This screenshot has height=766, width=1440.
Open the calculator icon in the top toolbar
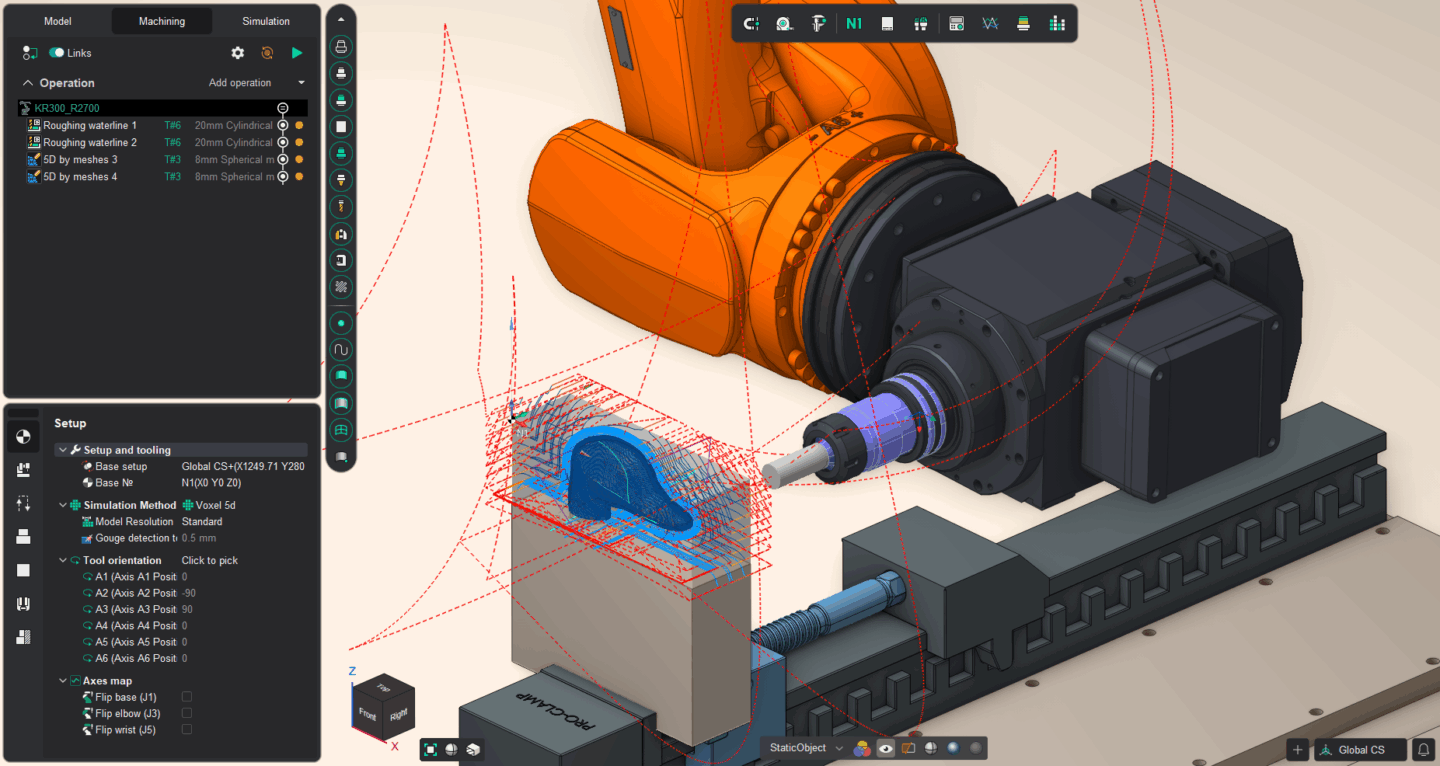pos(956,22)
